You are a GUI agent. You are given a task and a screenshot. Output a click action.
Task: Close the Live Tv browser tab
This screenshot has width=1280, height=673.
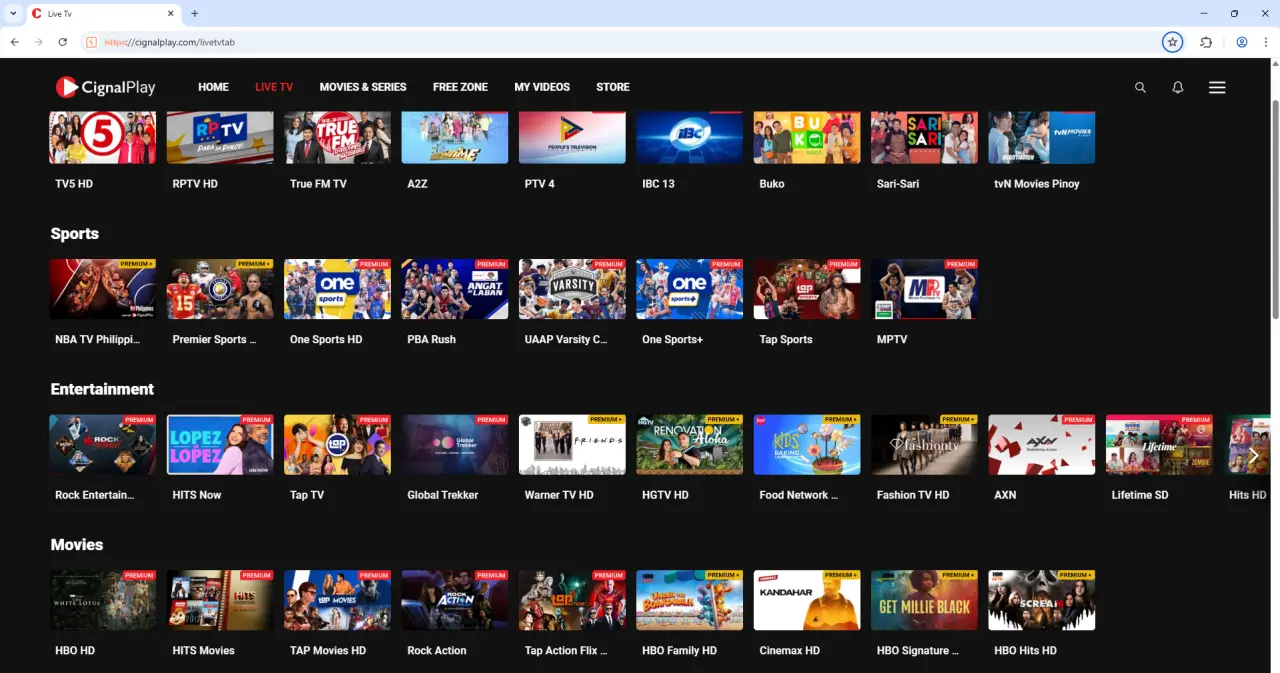point(171,13)
